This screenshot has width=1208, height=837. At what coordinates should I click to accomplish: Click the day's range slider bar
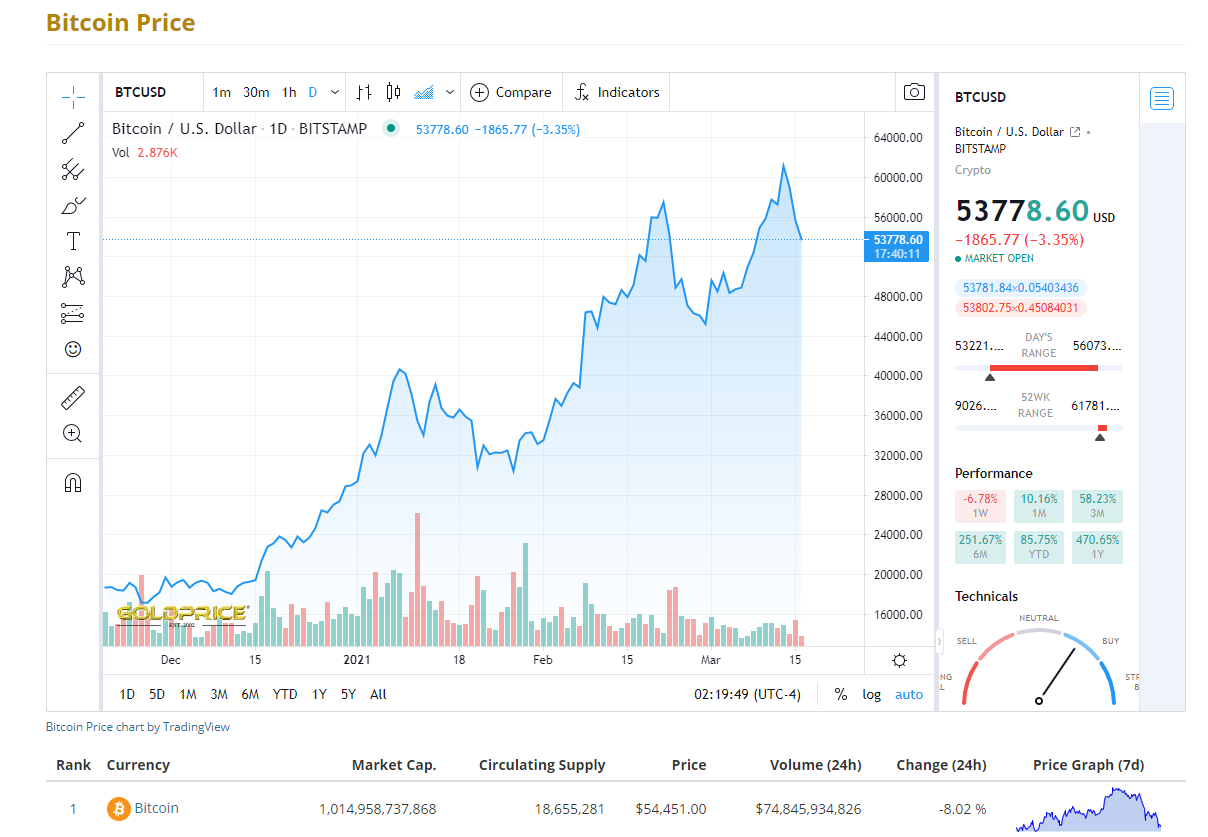tap(1039, 368)
